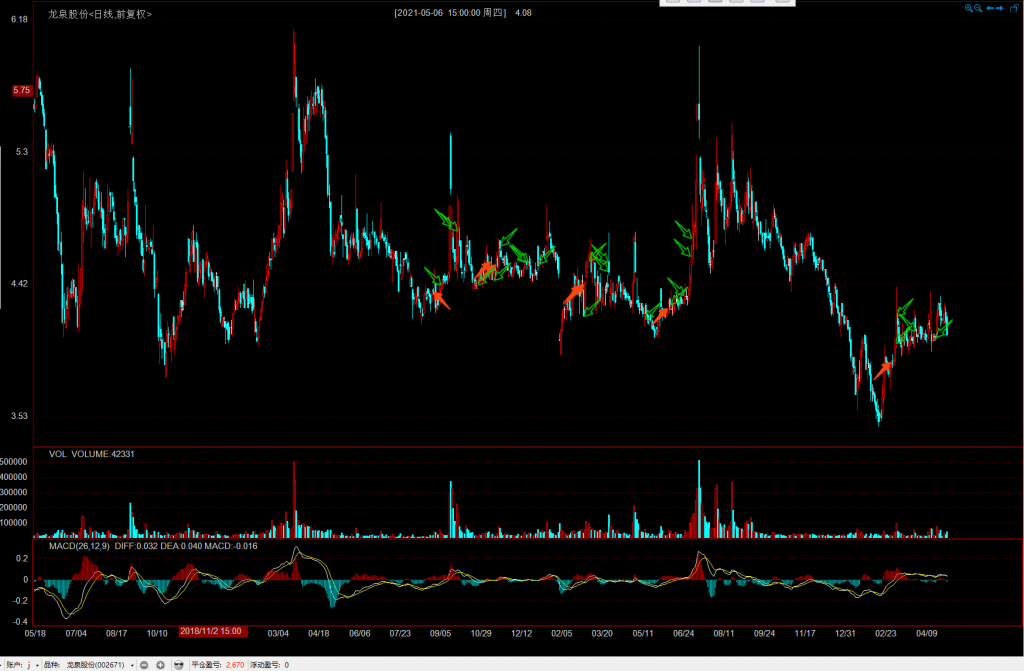Click the 平仓盈亏 2,670 value
Screen dimensions: 1024x671
click(x=234, y=664)
